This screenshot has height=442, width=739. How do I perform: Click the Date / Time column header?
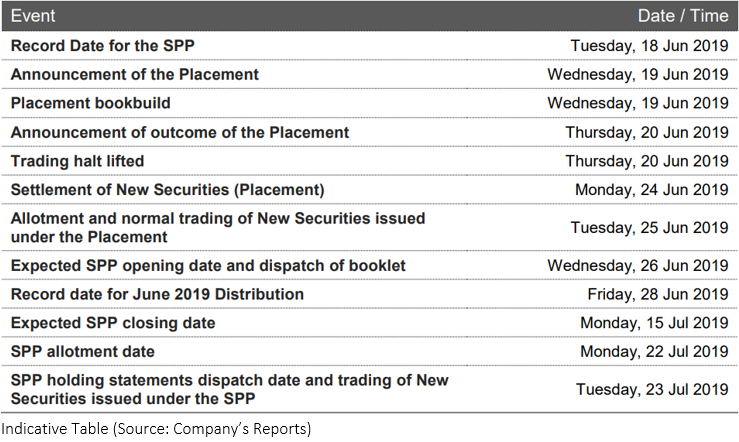click(683, 16)
